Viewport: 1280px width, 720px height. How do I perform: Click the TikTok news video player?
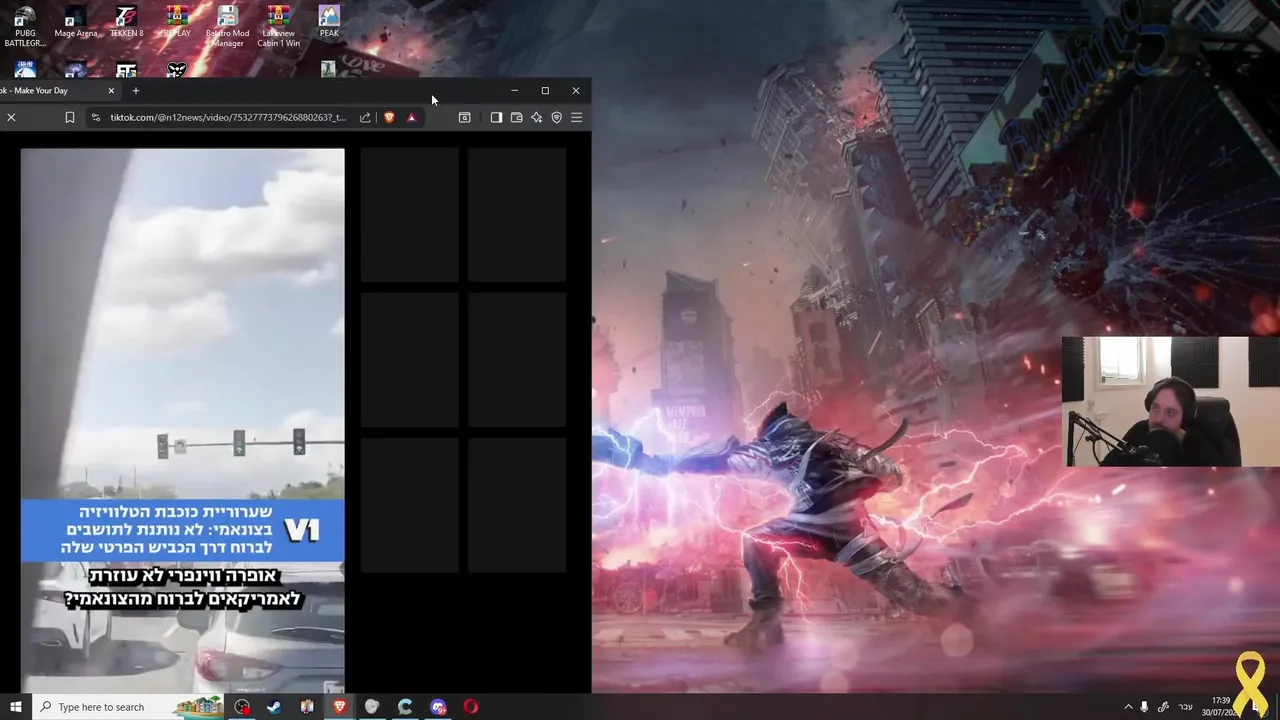183,420
